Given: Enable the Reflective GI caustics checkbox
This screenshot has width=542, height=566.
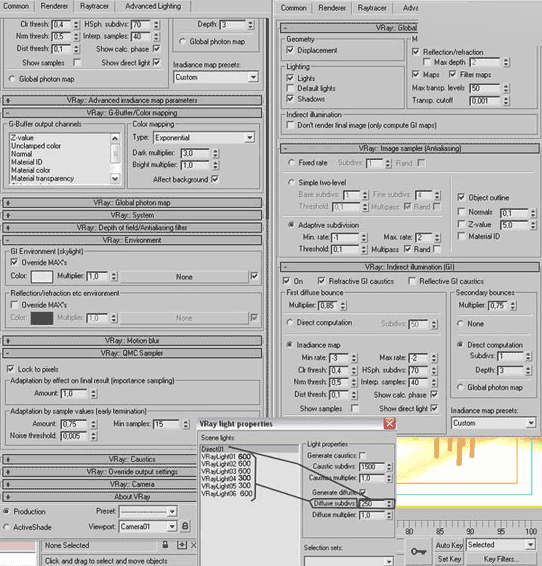Looking at the screenshot, I should [412, 281].
